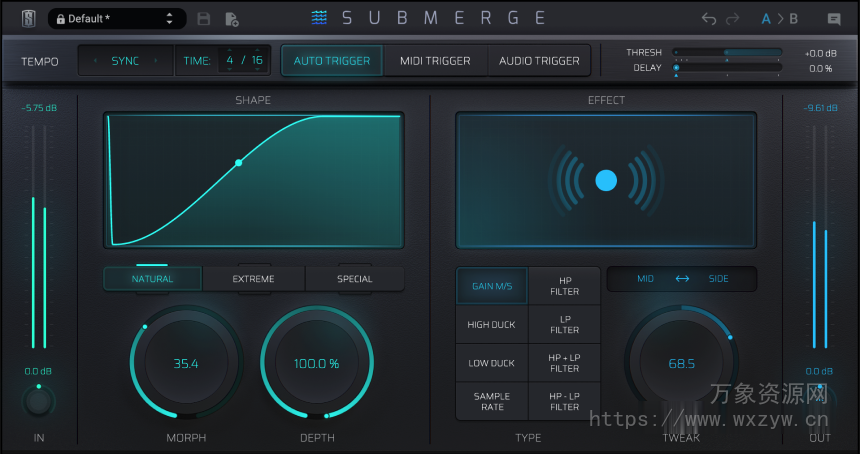Adjust the THRESH slider
This screenshot has height=454, width=860.
[x=727, y=53]
